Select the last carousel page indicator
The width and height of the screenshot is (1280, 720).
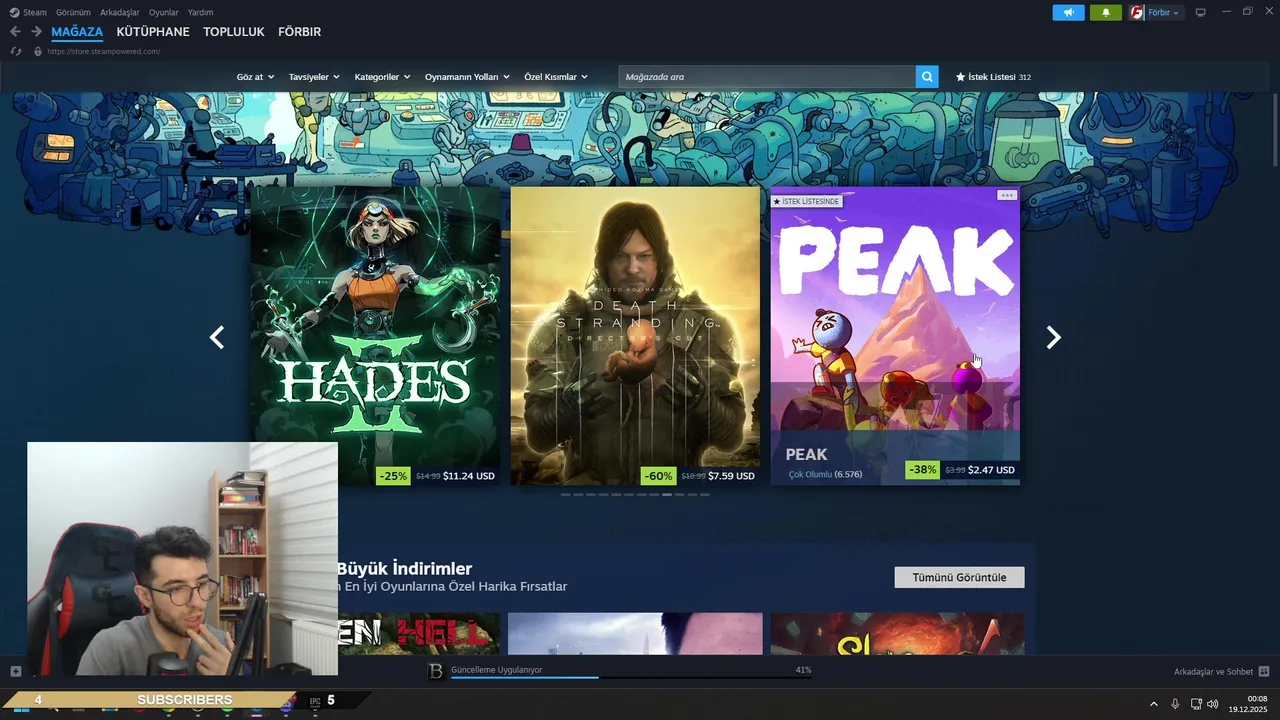click(704, 494)
